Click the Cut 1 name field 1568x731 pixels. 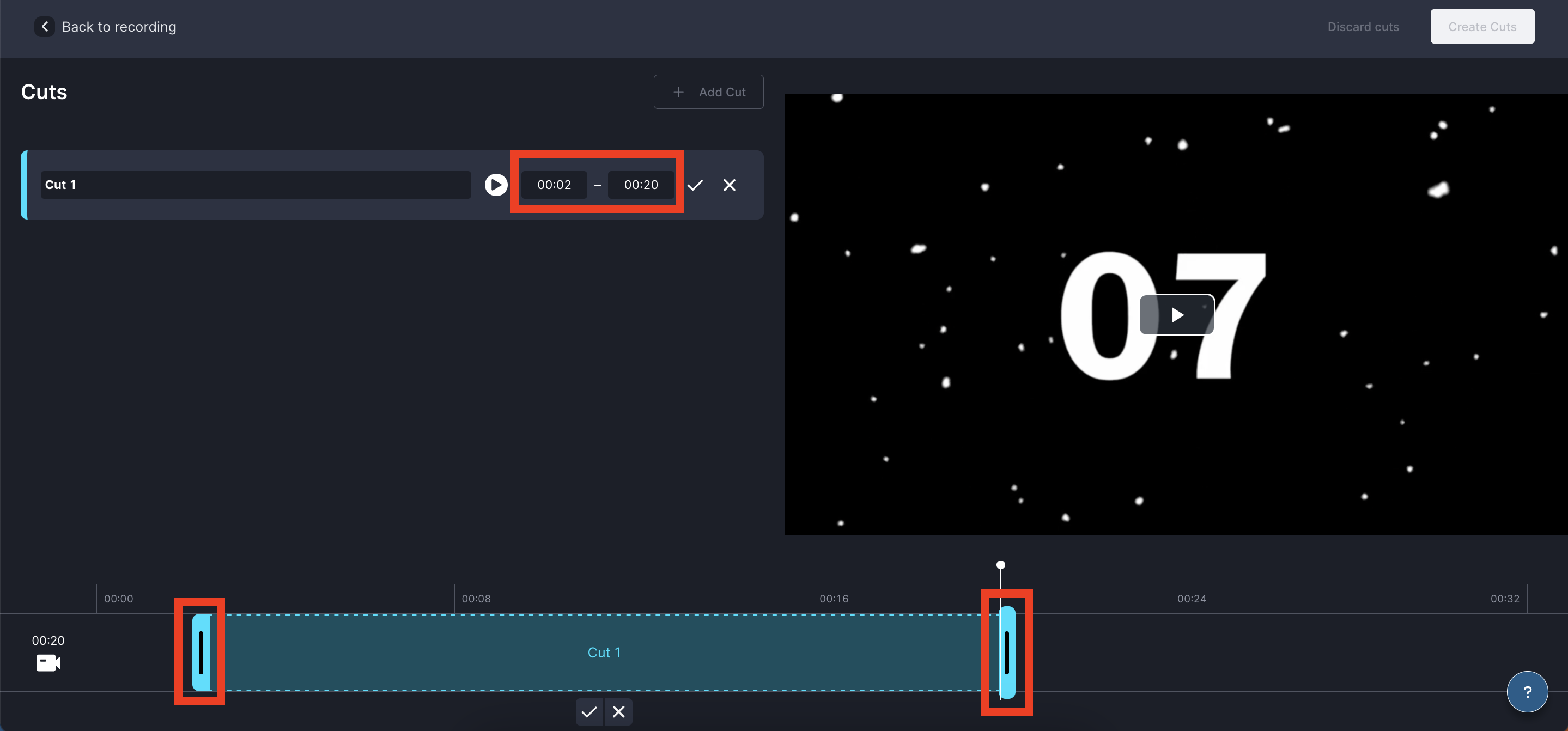[x=256, y=185]
